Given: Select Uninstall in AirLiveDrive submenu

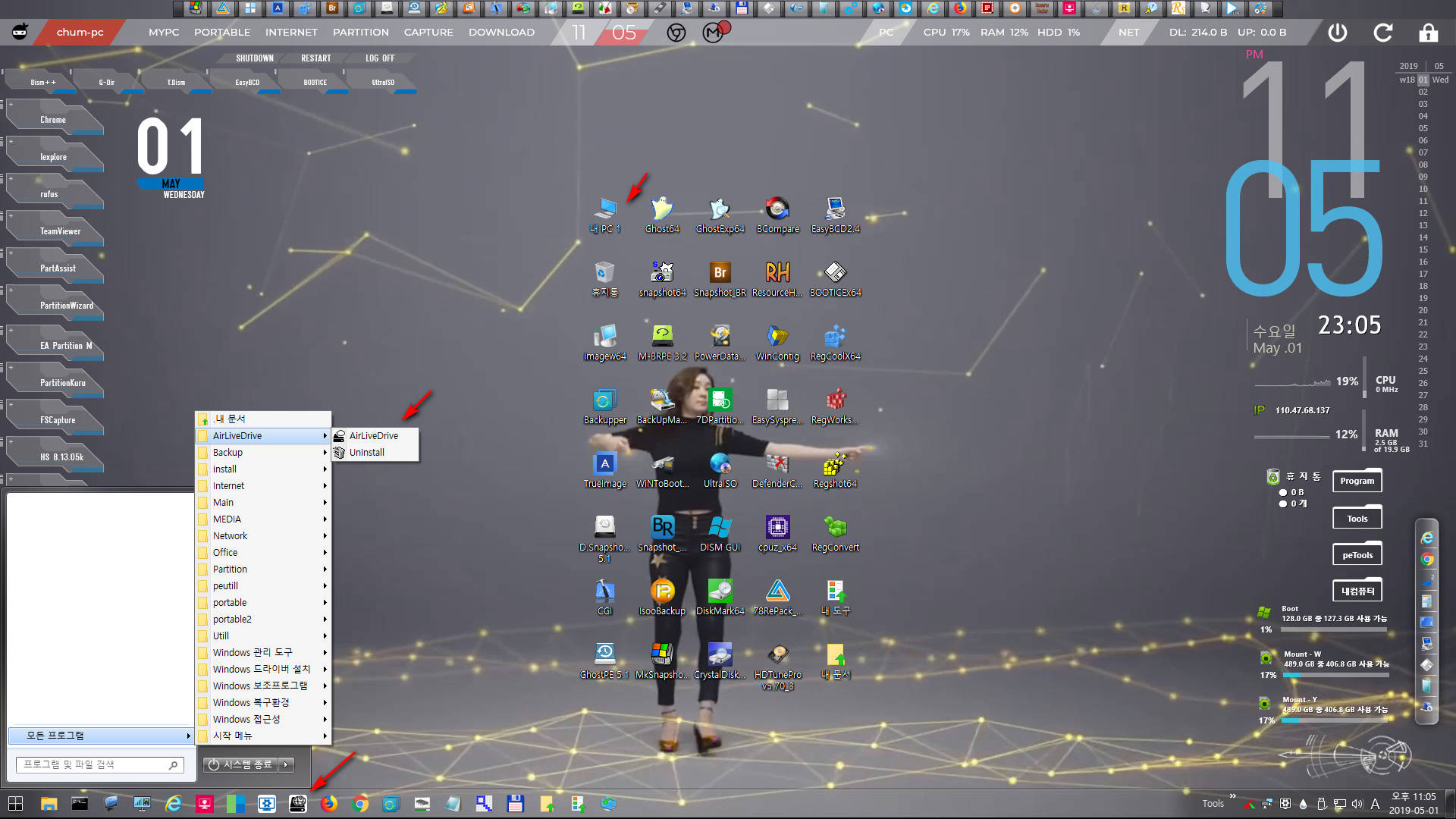Looking at the screenshot, I should (375, 452).
